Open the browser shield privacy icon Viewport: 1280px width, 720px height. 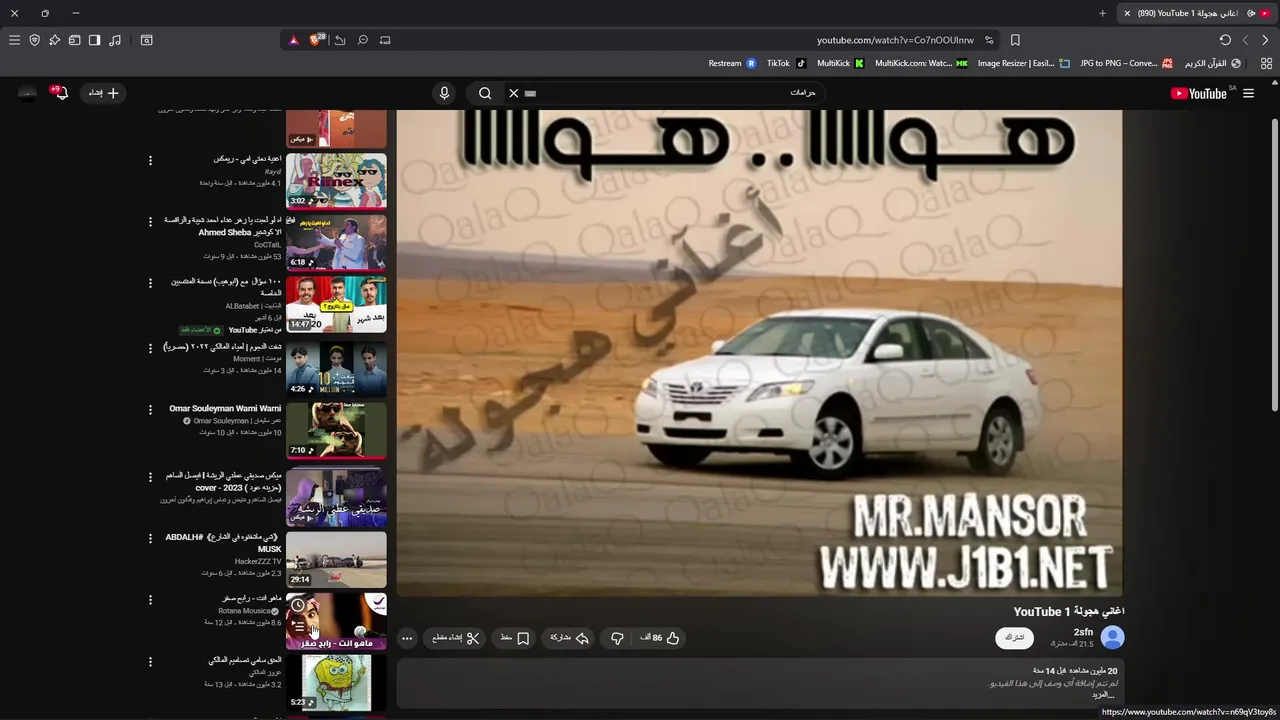(34, 40)
